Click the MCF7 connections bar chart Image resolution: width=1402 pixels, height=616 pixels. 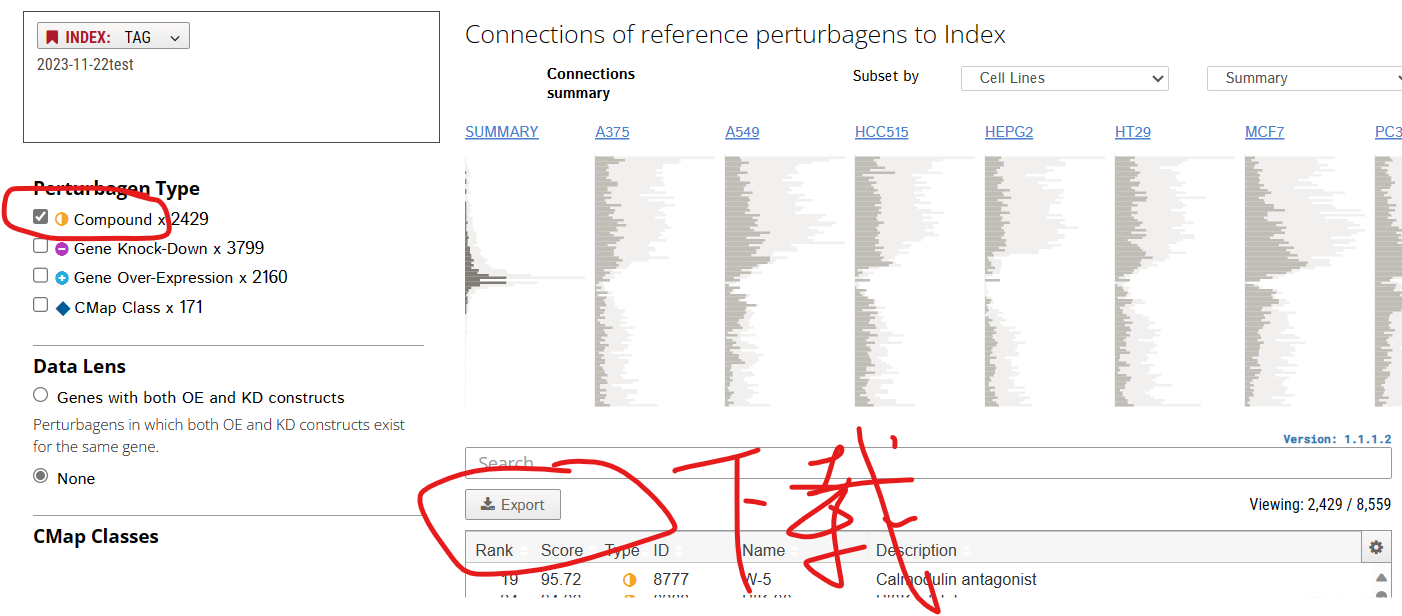click(x=1305, y=282)
